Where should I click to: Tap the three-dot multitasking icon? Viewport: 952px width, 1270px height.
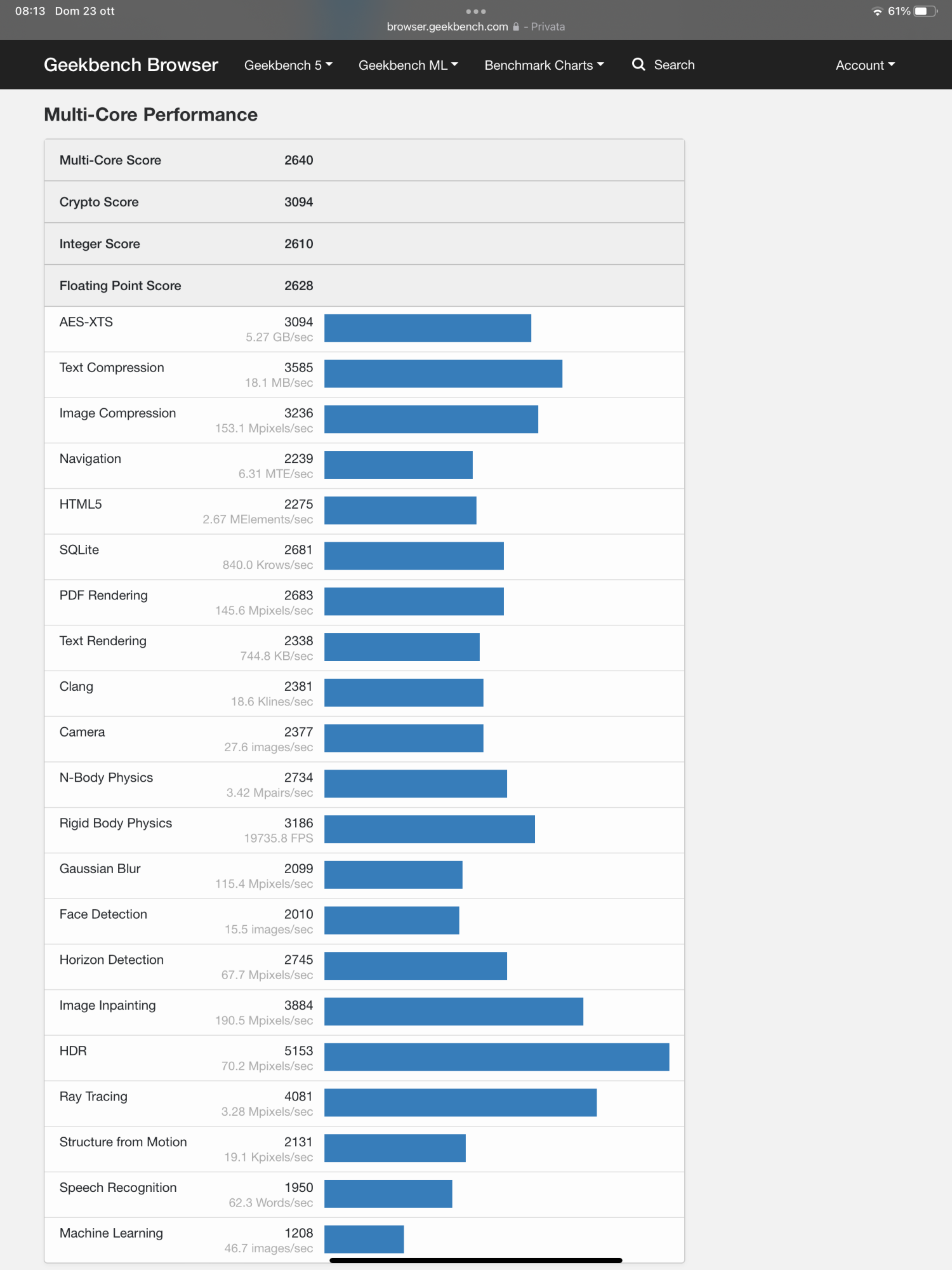[475, 11]
